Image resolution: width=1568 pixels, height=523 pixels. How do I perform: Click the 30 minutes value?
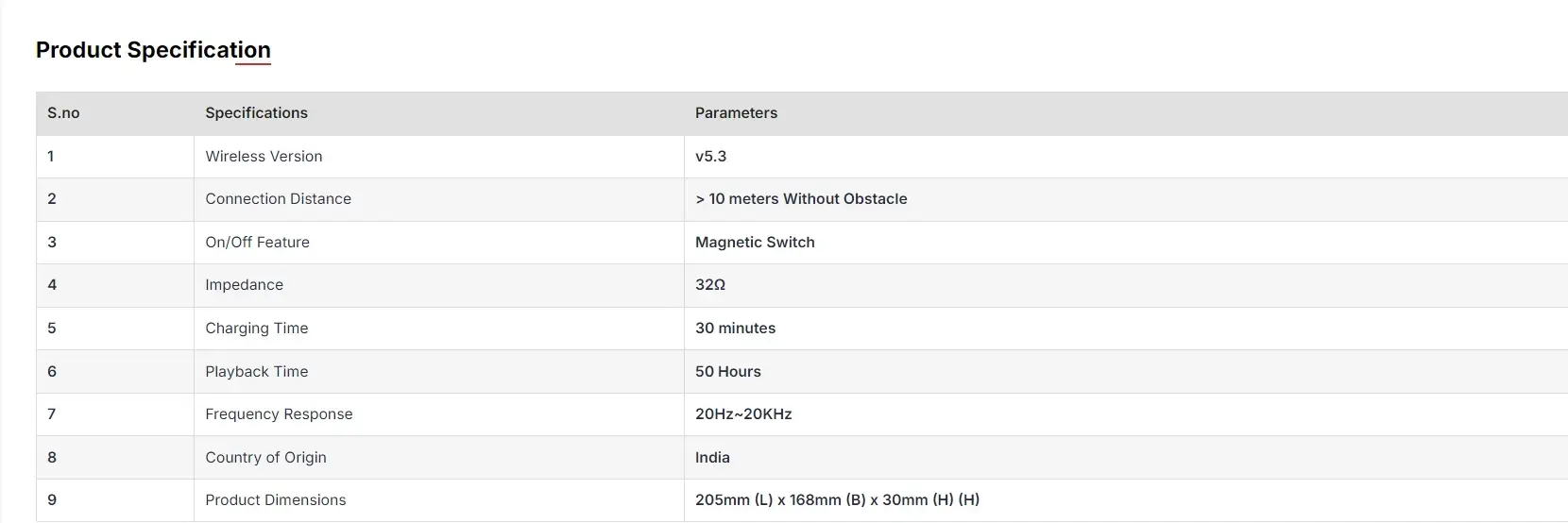tap(736, 329)
